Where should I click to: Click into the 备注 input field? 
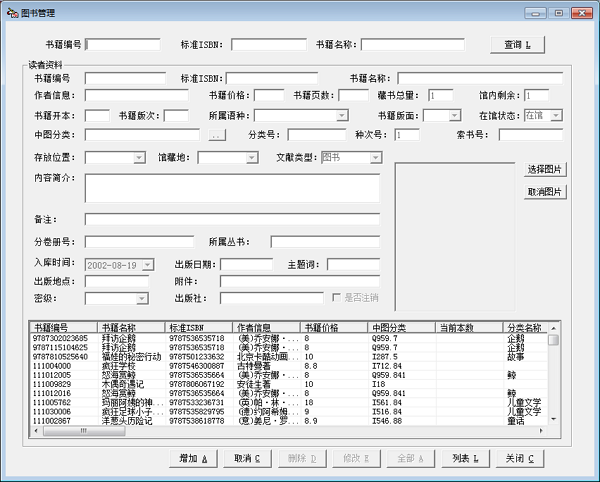[232, 220]
